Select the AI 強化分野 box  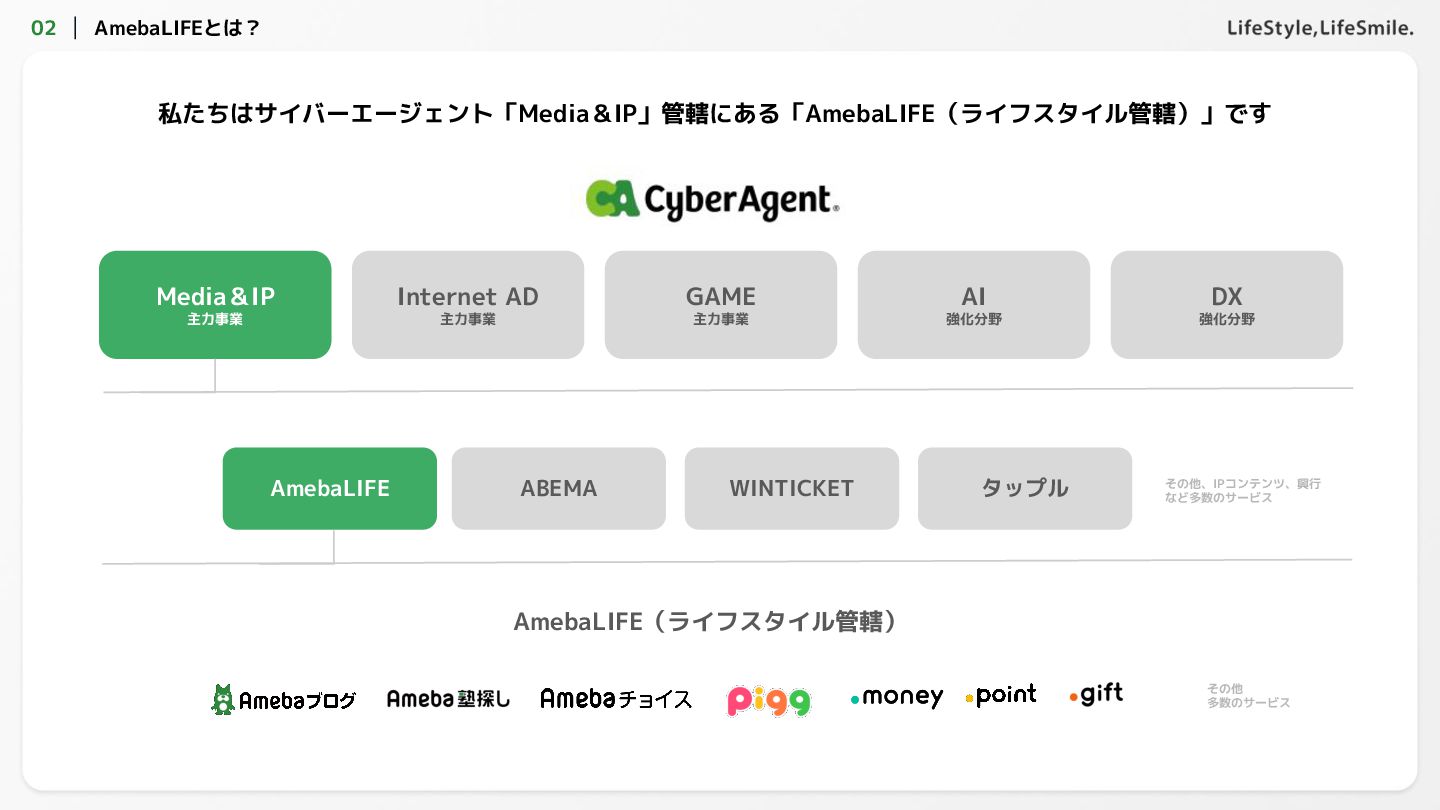coord(974,305)
